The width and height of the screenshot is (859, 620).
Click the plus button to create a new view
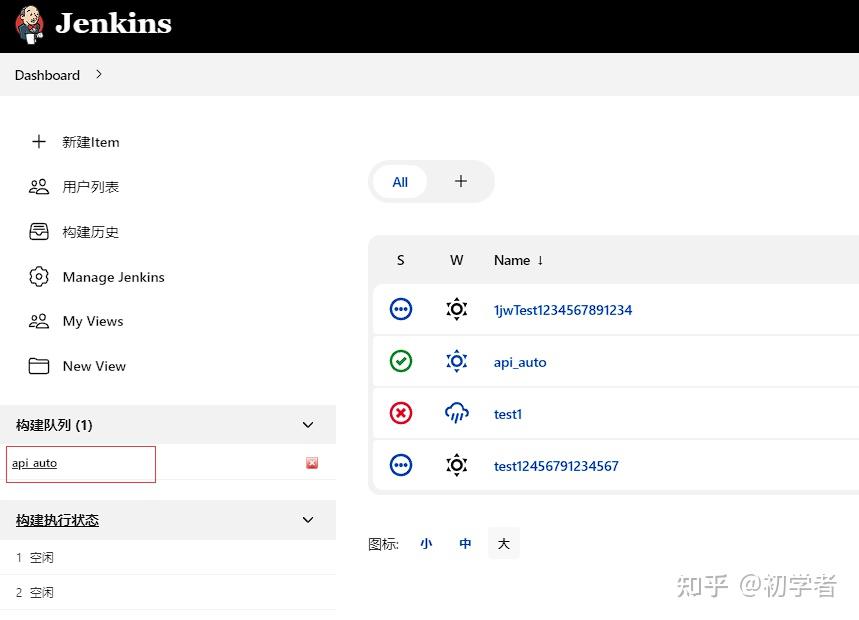[460, 182]
